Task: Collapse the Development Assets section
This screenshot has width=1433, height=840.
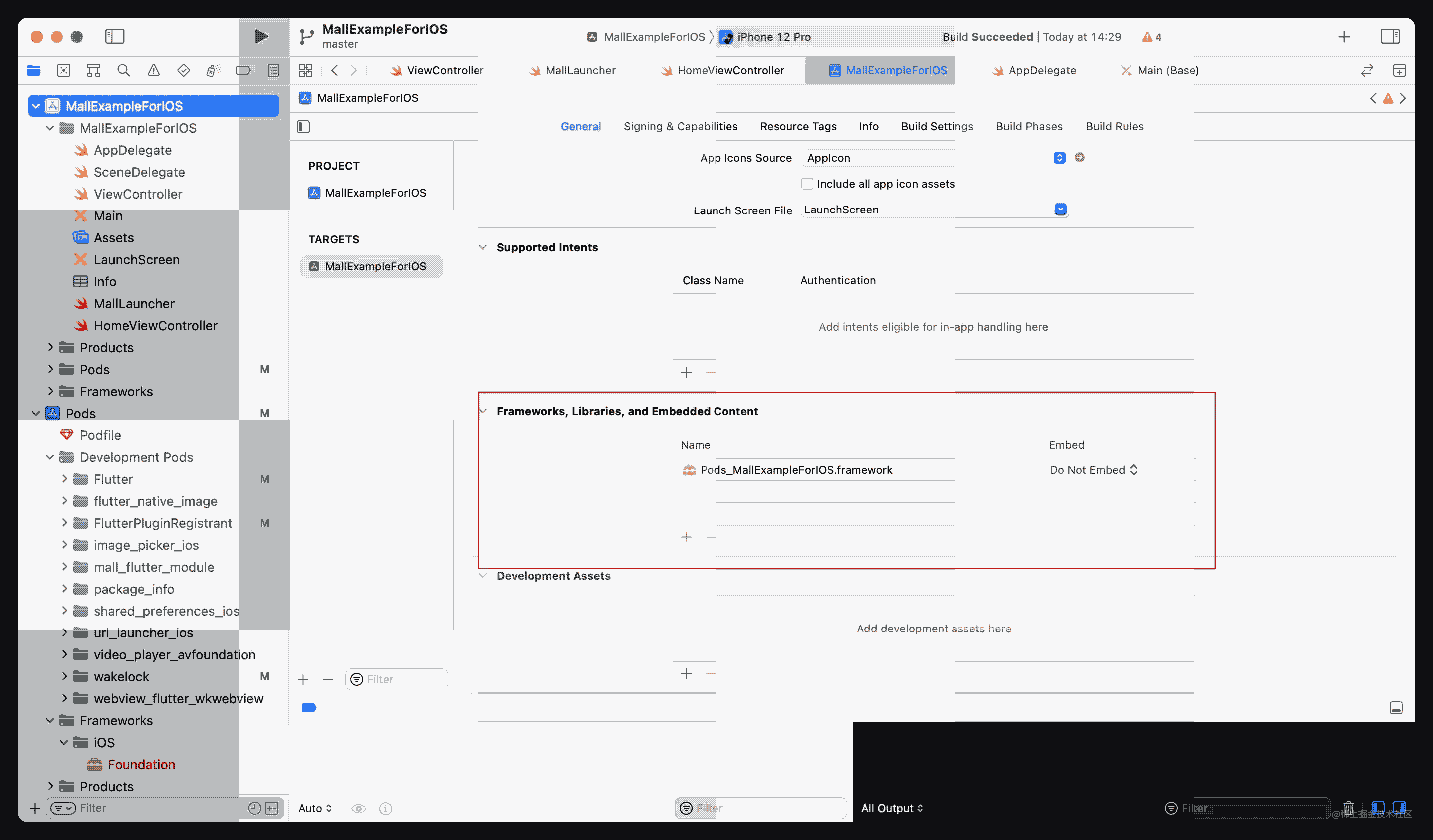Action: tap(483, 576)
